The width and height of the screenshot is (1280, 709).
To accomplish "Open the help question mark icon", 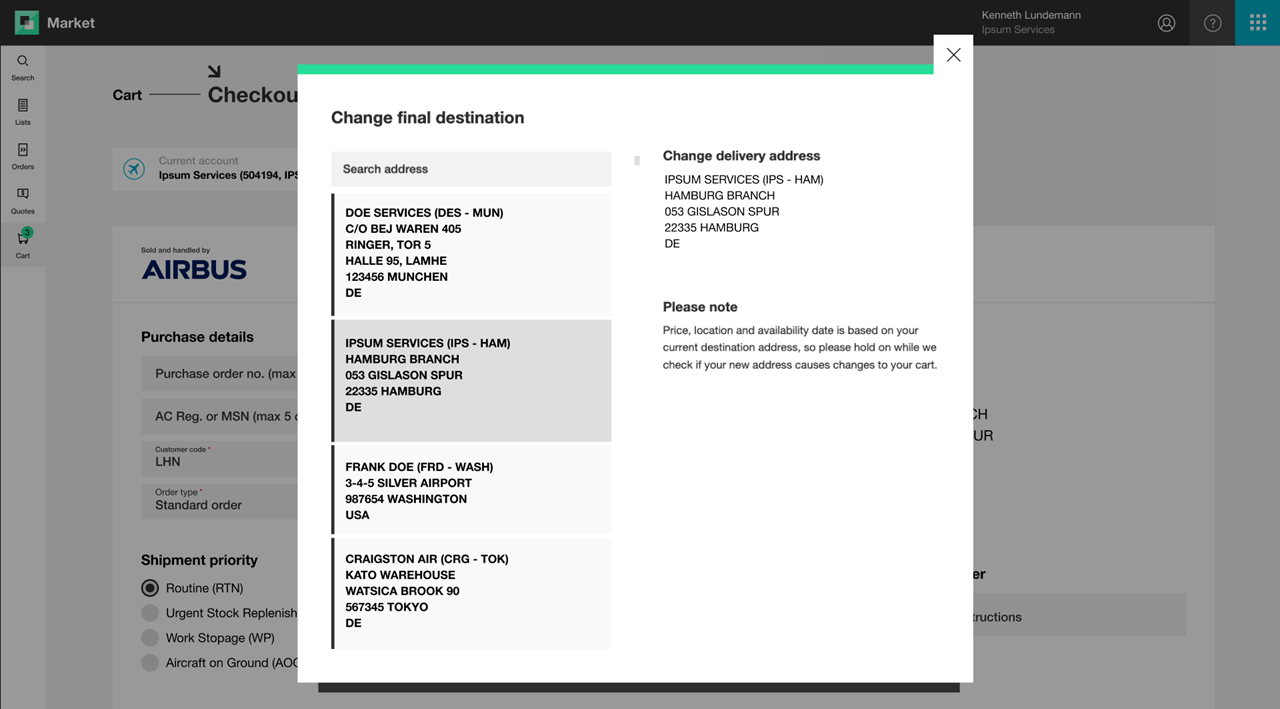I will tap(1212, 23).
